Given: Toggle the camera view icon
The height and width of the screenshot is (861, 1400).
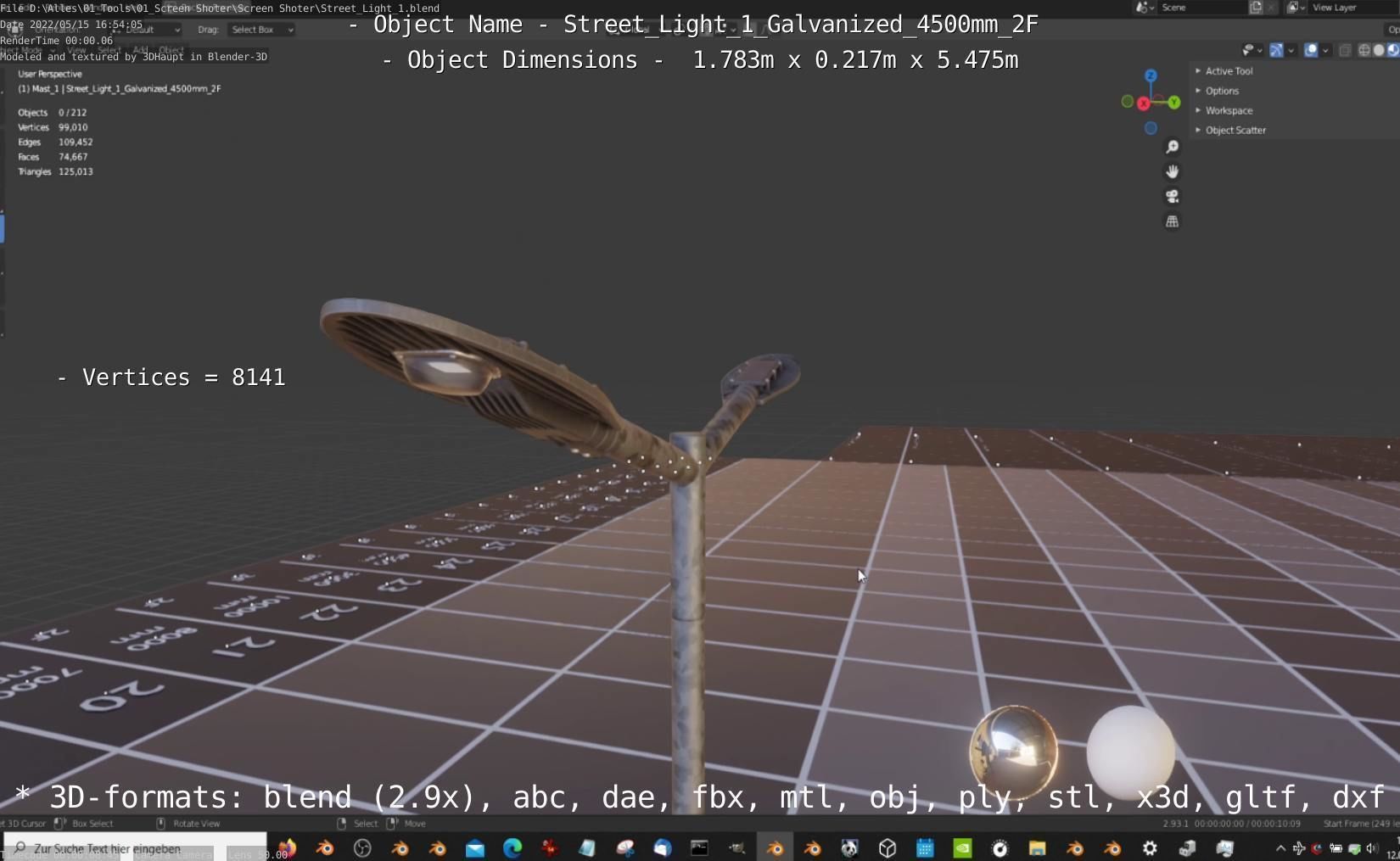Looking at the screenshot, I should click(1172, 196).
